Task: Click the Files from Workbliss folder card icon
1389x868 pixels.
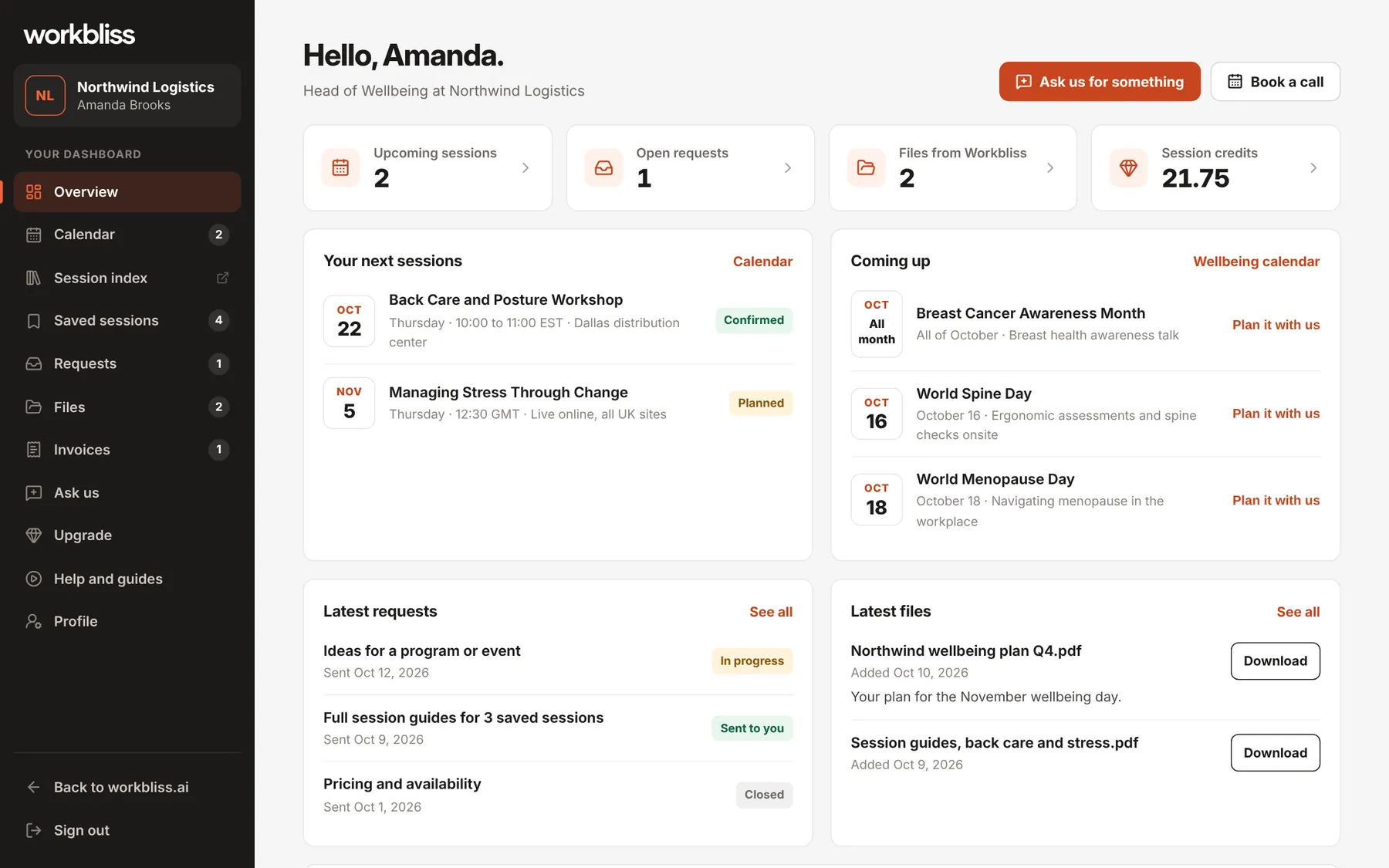Action: (x=866, y=167)
